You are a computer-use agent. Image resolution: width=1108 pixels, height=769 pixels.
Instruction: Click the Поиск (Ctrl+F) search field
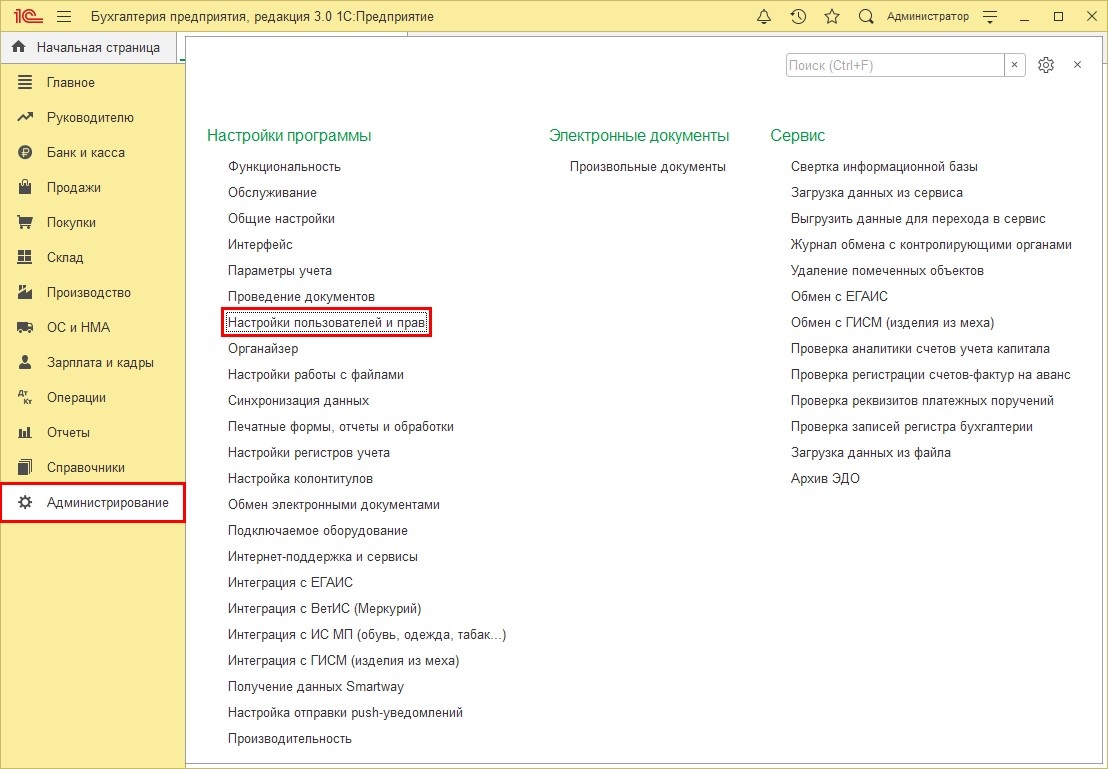point(895,65)
